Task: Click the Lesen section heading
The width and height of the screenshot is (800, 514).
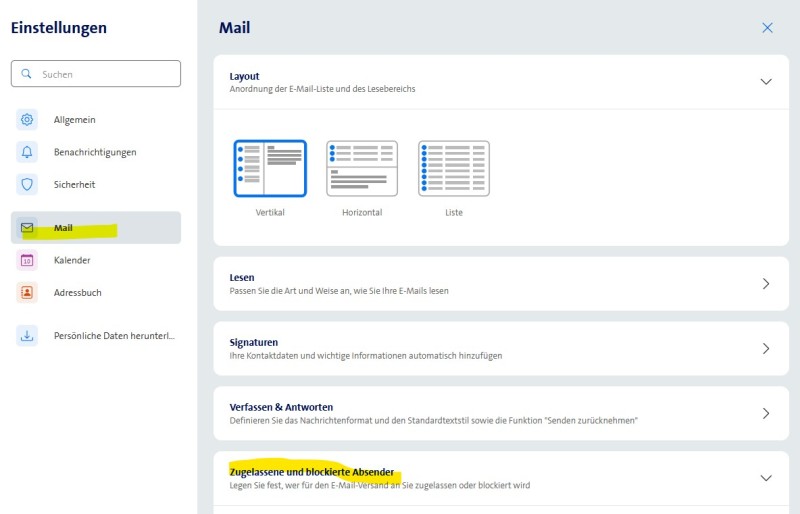Action: point(242,278)
